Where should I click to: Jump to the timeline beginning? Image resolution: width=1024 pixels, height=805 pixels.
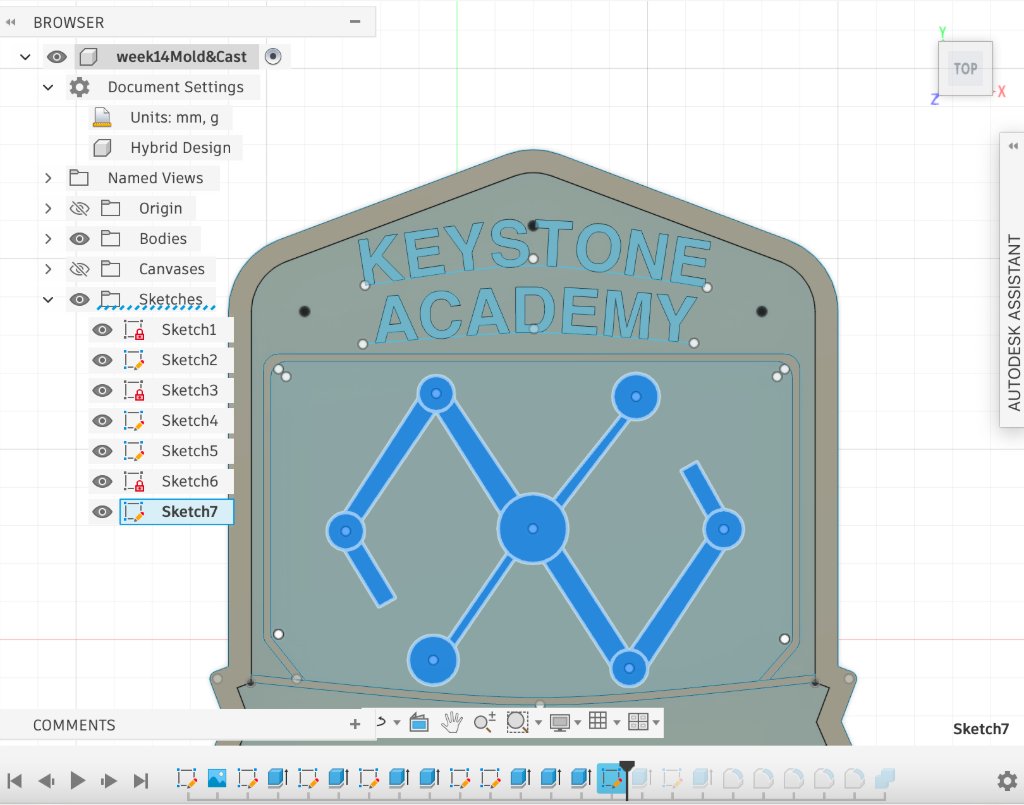click(x=14, y=780)
